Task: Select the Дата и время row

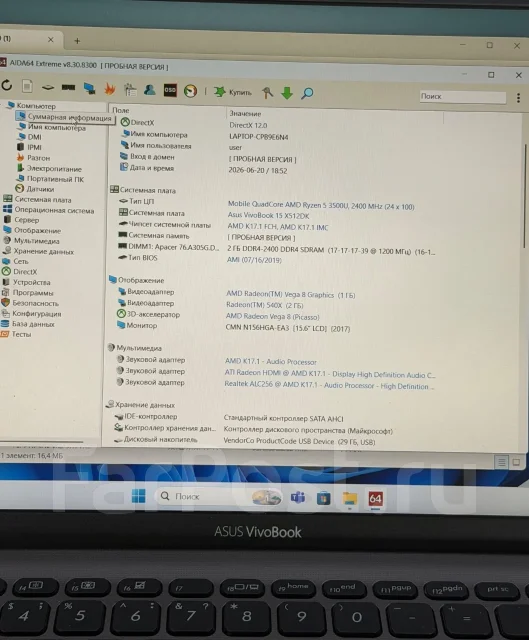Action: pyautogui.click(x=203, y=169)
